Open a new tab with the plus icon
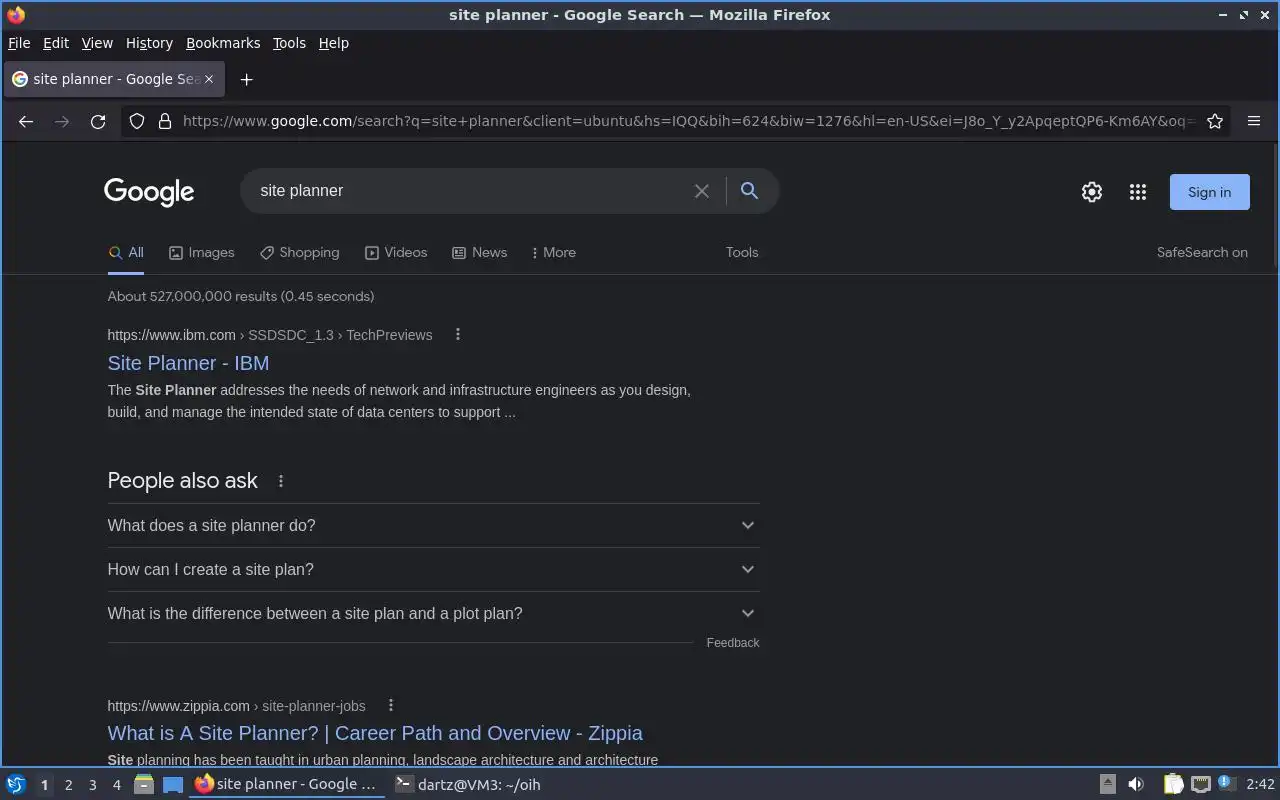This screenshot has height=800, width=1280. pyautogui.click(x=246, y=79)
